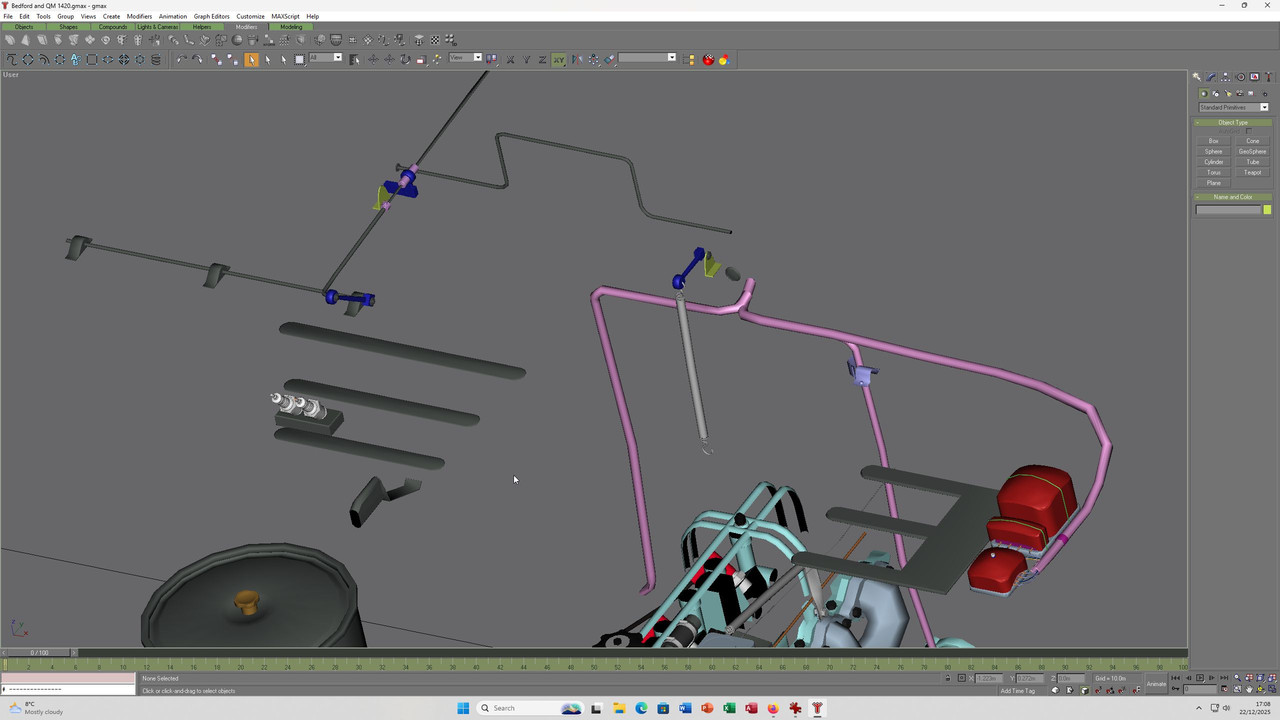Click the Teapot primitive button
Image resolution: width=1280 pixels, height=720 pixels.
click(1252, 172)
